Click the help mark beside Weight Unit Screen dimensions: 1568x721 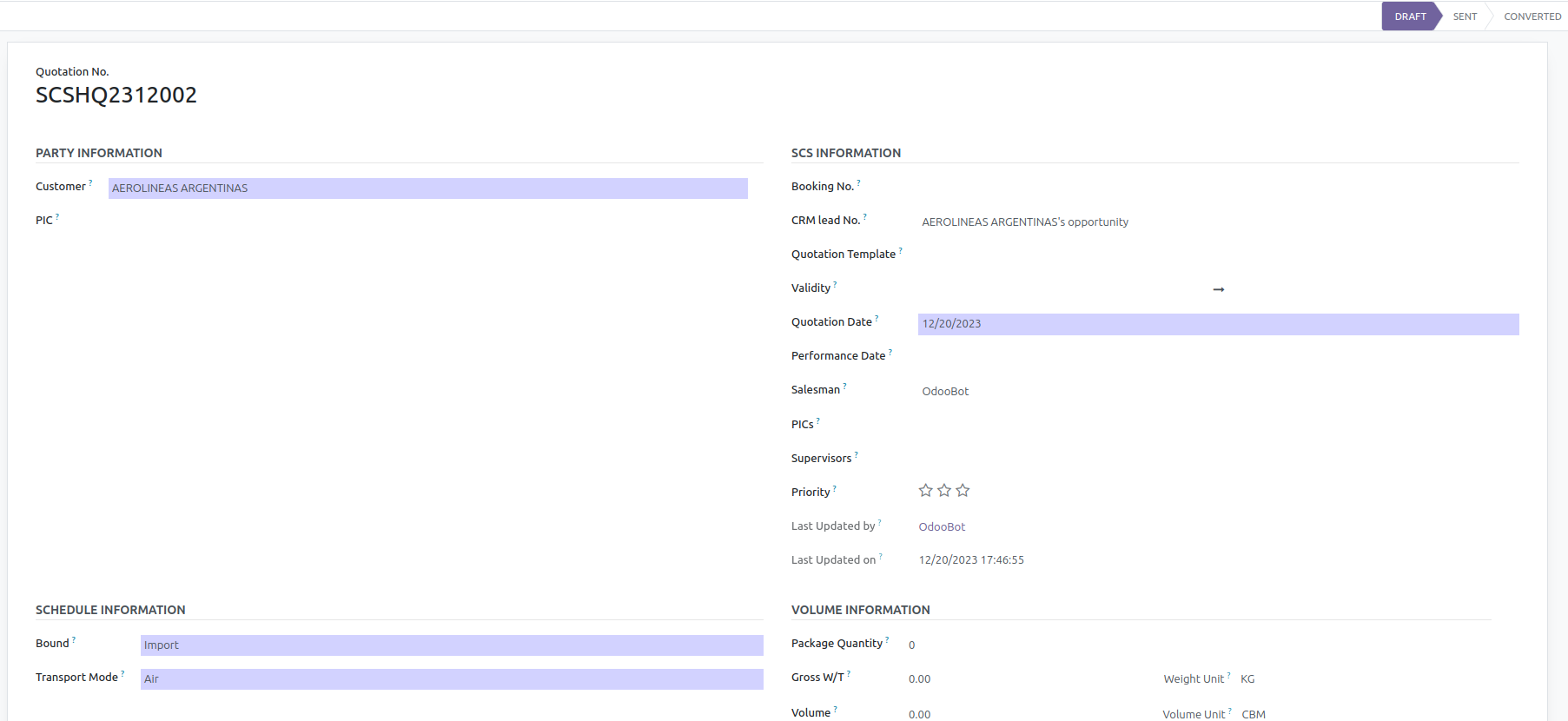[1228, 676]
